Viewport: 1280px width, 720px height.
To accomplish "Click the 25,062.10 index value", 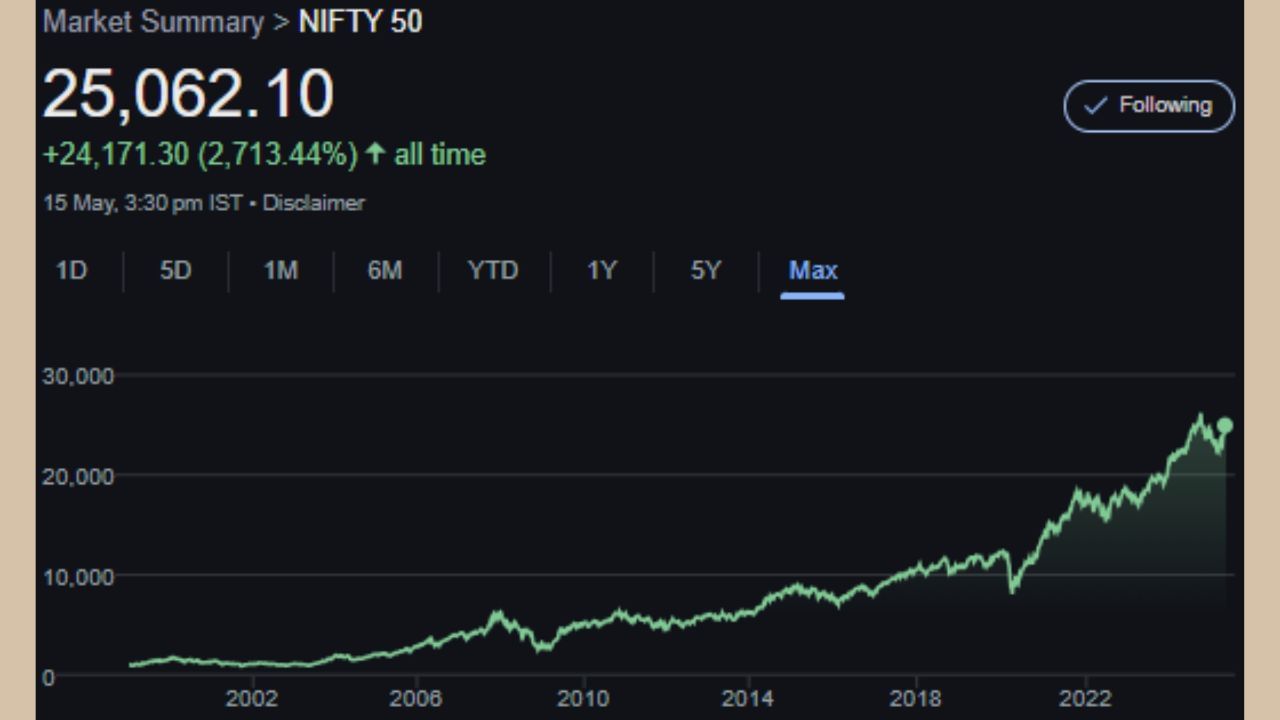I will pos(188,95).
